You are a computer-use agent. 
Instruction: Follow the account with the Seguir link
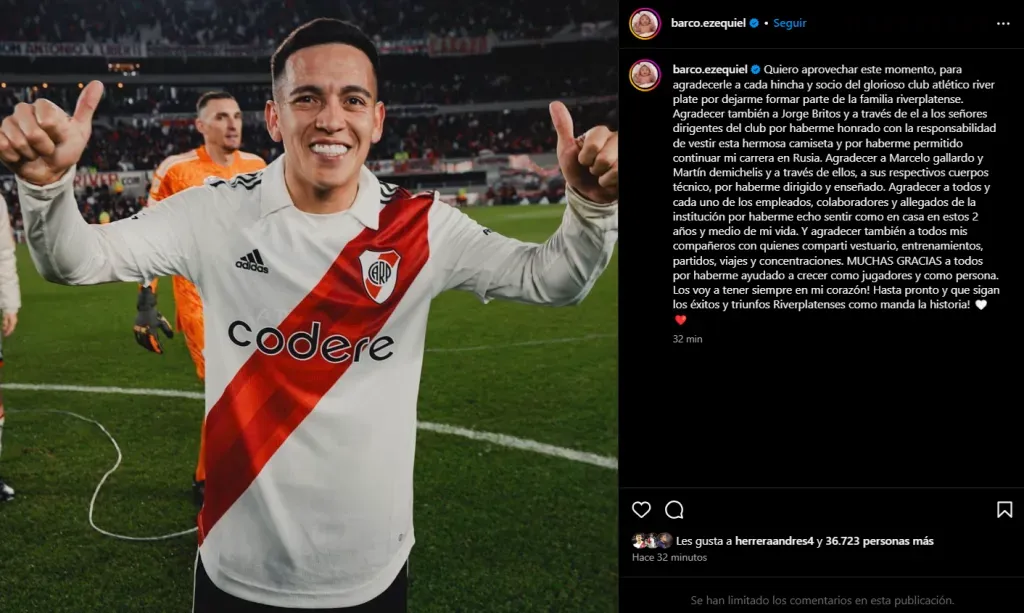tap(790, 23)
